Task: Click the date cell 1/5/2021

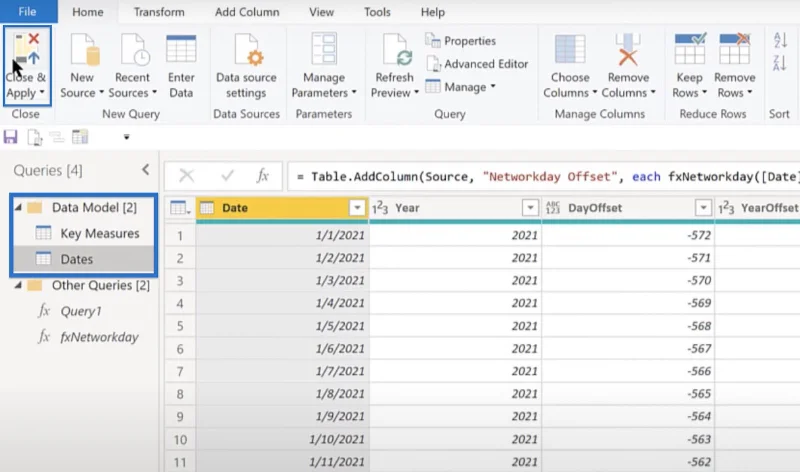Action: [x=282, y=326]
